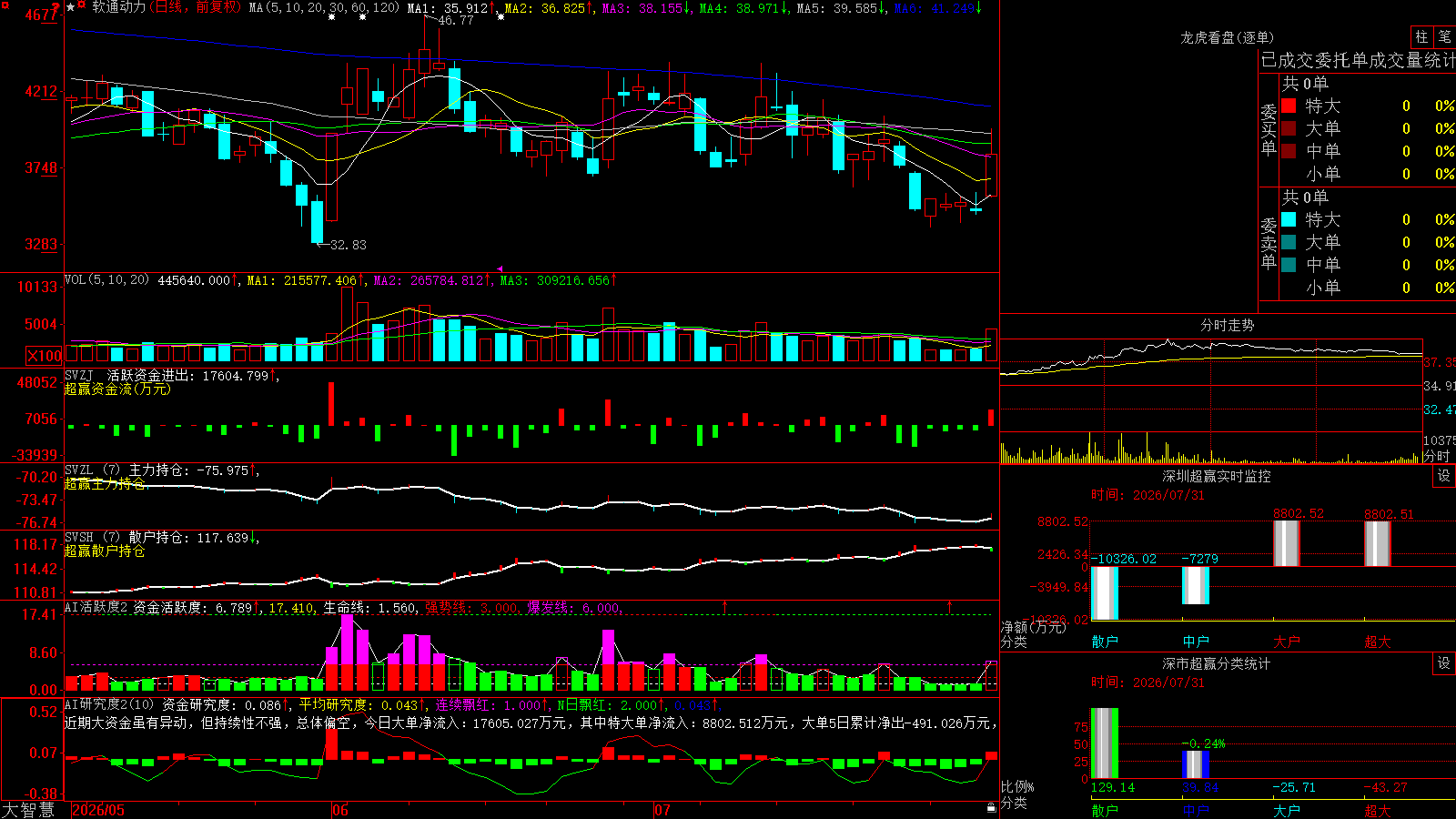The width and height of the screenshot is (1456, 819).
Task: Click the VOL(5,10,20) indicator label
Action: [x=107, y=280]
